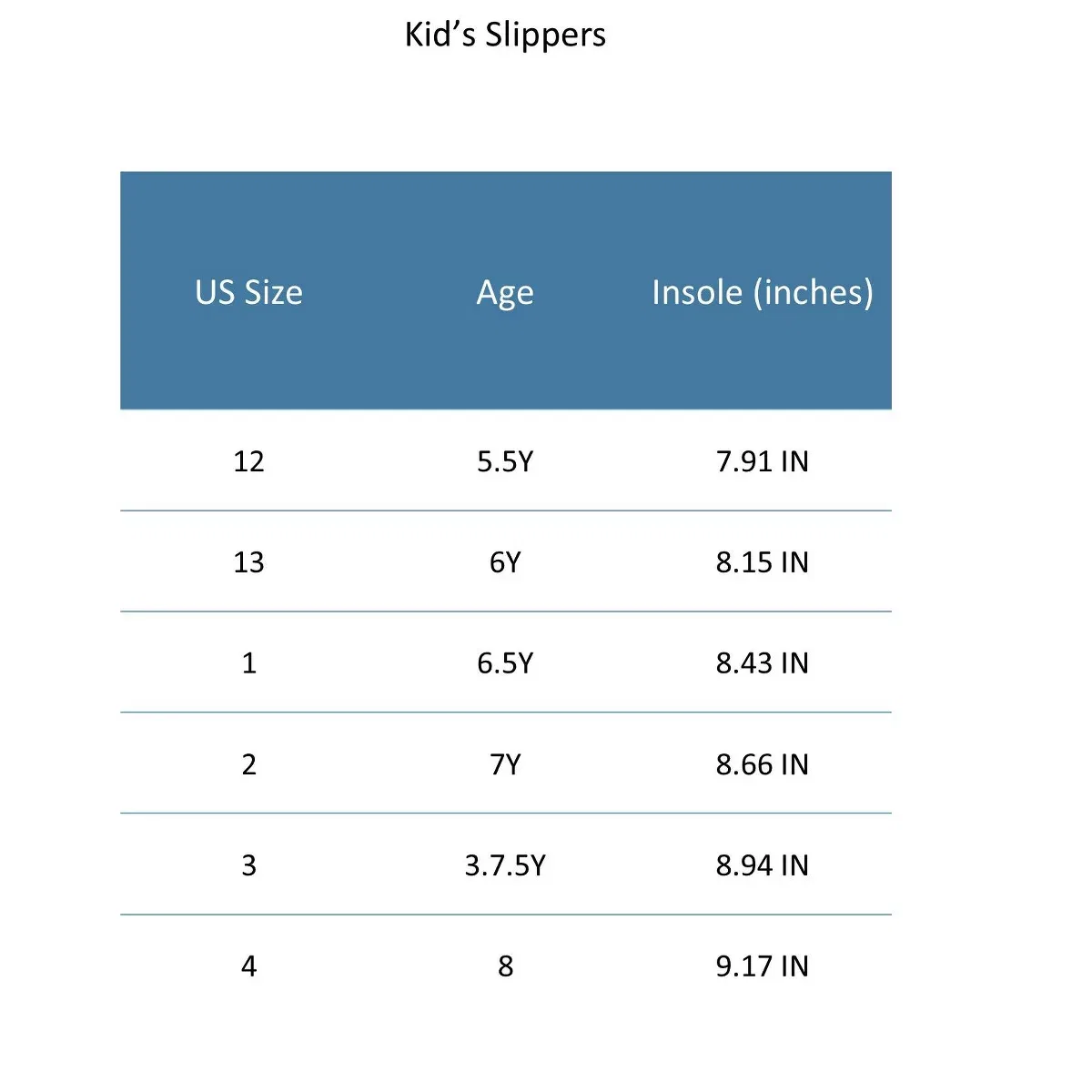This screenshot has width=1092, height=1092.
Task: Click the 6Y age cell
Action: [x=505, y=562]
